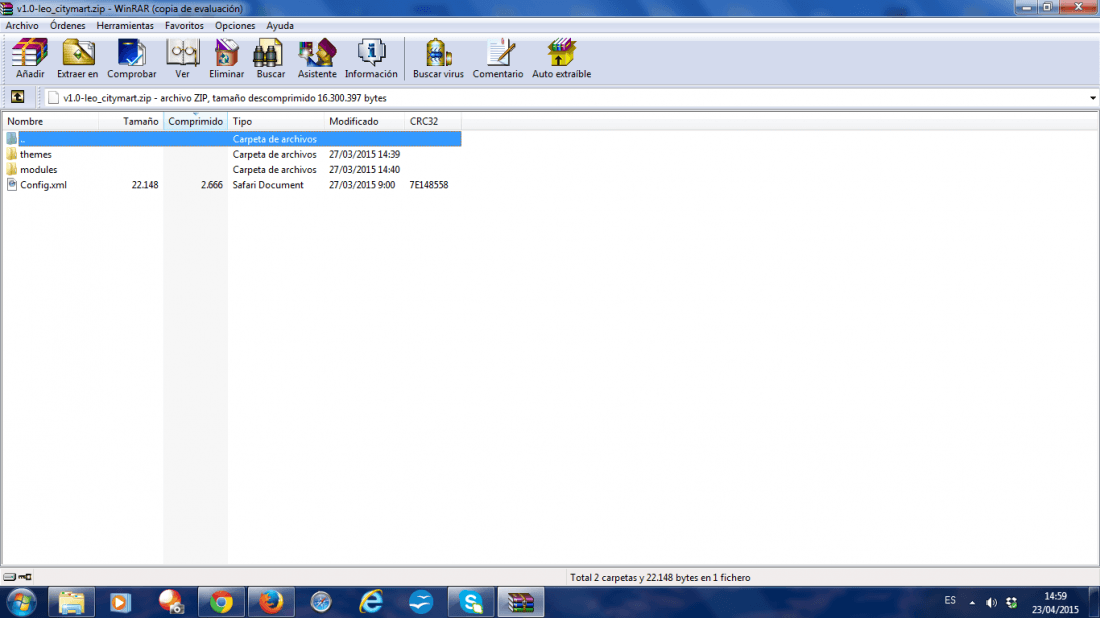The image size is (1100, 618).
Task: Click the Auto extraíble icon
Action: [x=561, y=53]
